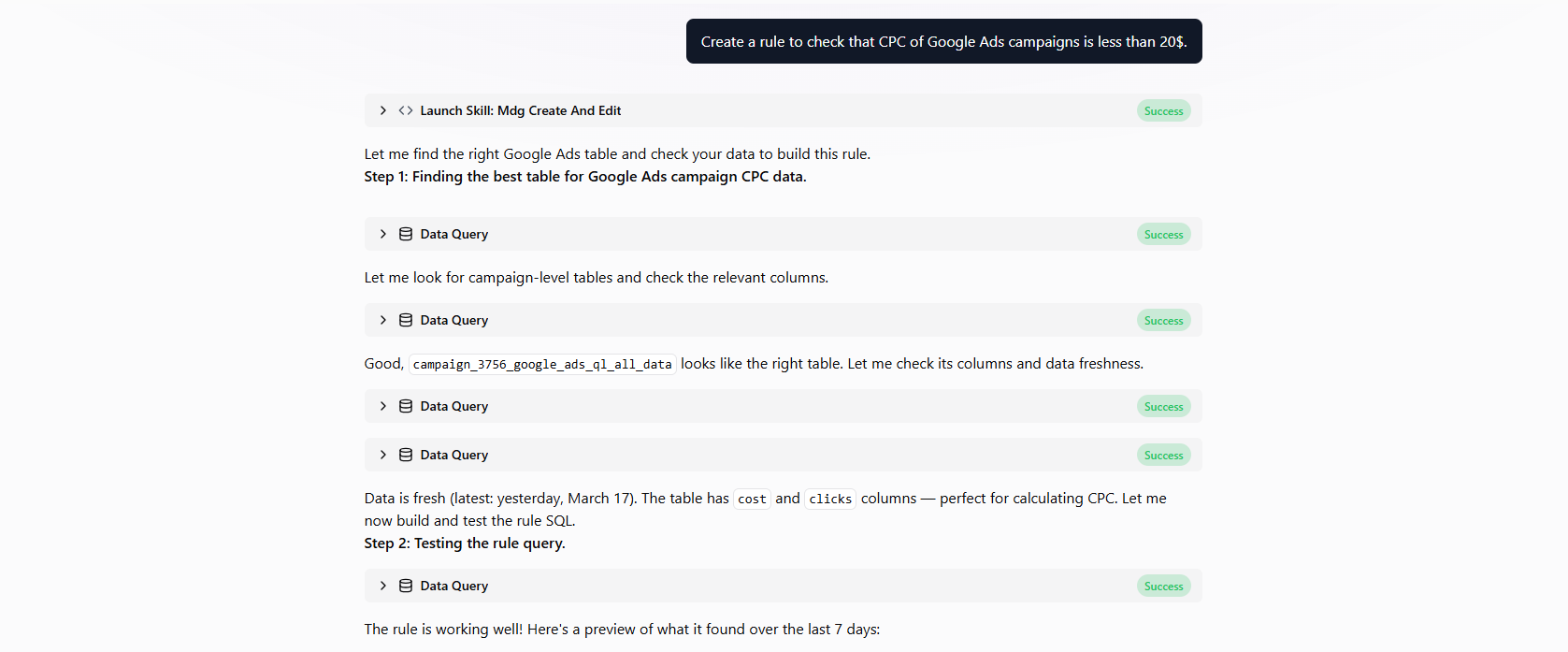This screenshot has width=1568, height=652.
Task: Click Success badge on the Launch Skill row
Action: 1163,111
